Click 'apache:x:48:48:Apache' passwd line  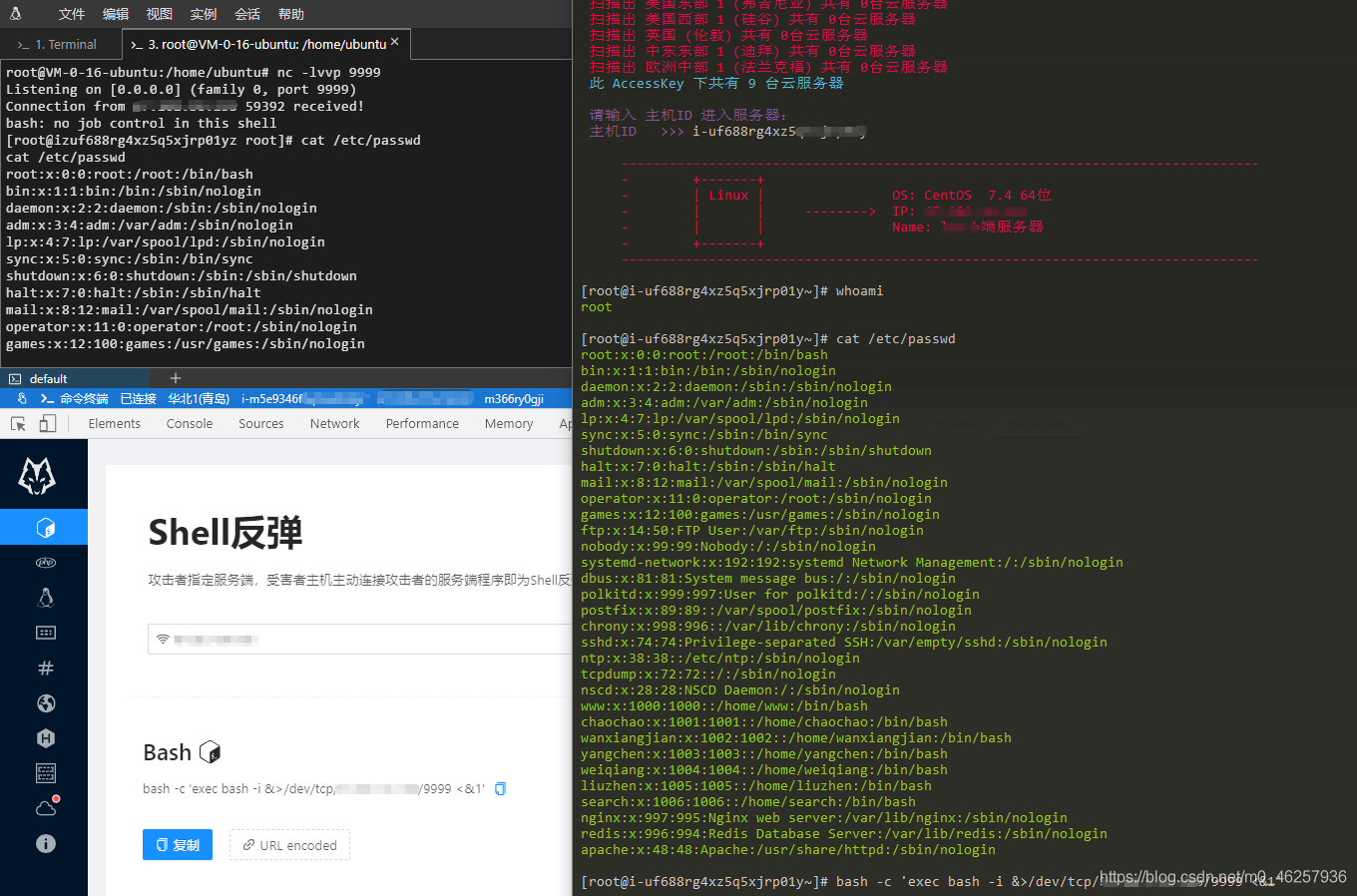coord(788,850)
